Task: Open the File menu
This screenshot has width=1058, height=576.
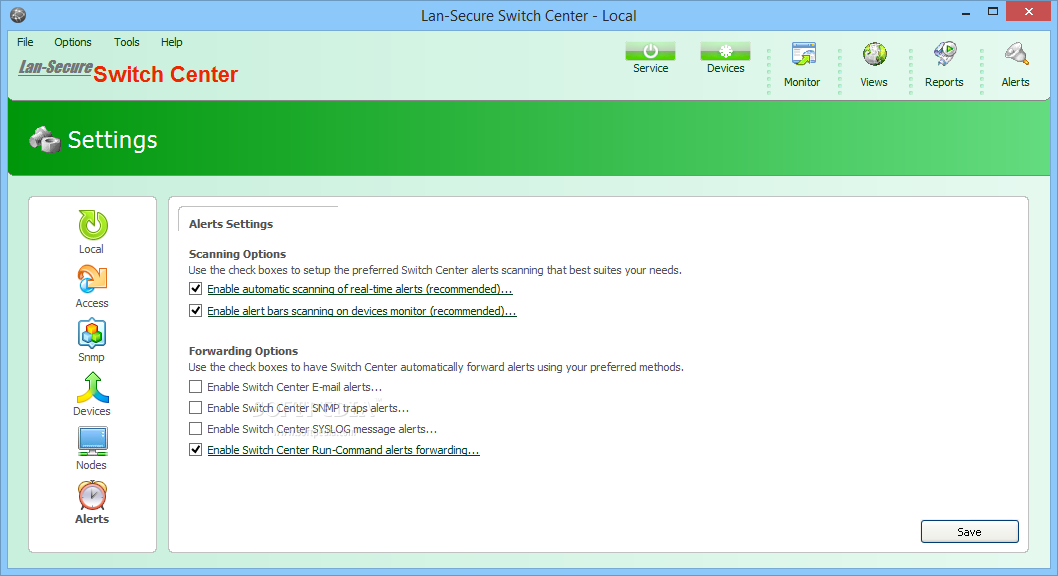Action: (25, 42)
